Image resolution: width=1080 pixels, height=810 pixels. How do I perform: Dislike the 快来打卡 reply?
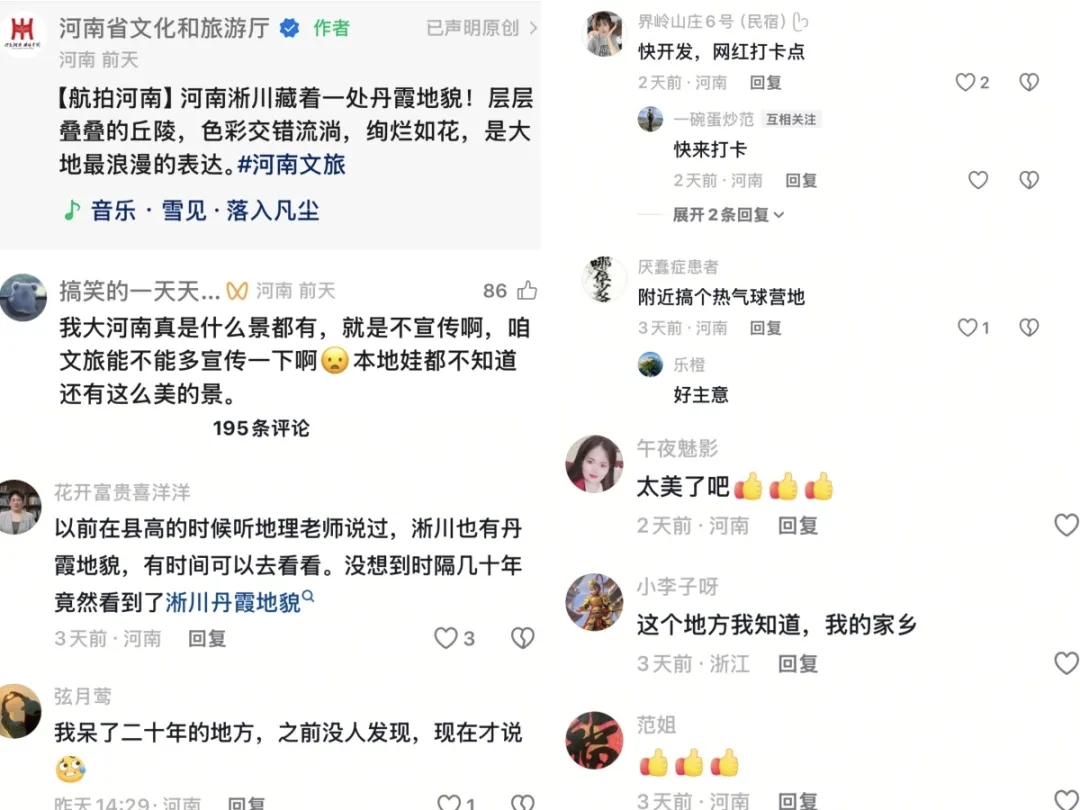click(1029, 180)
